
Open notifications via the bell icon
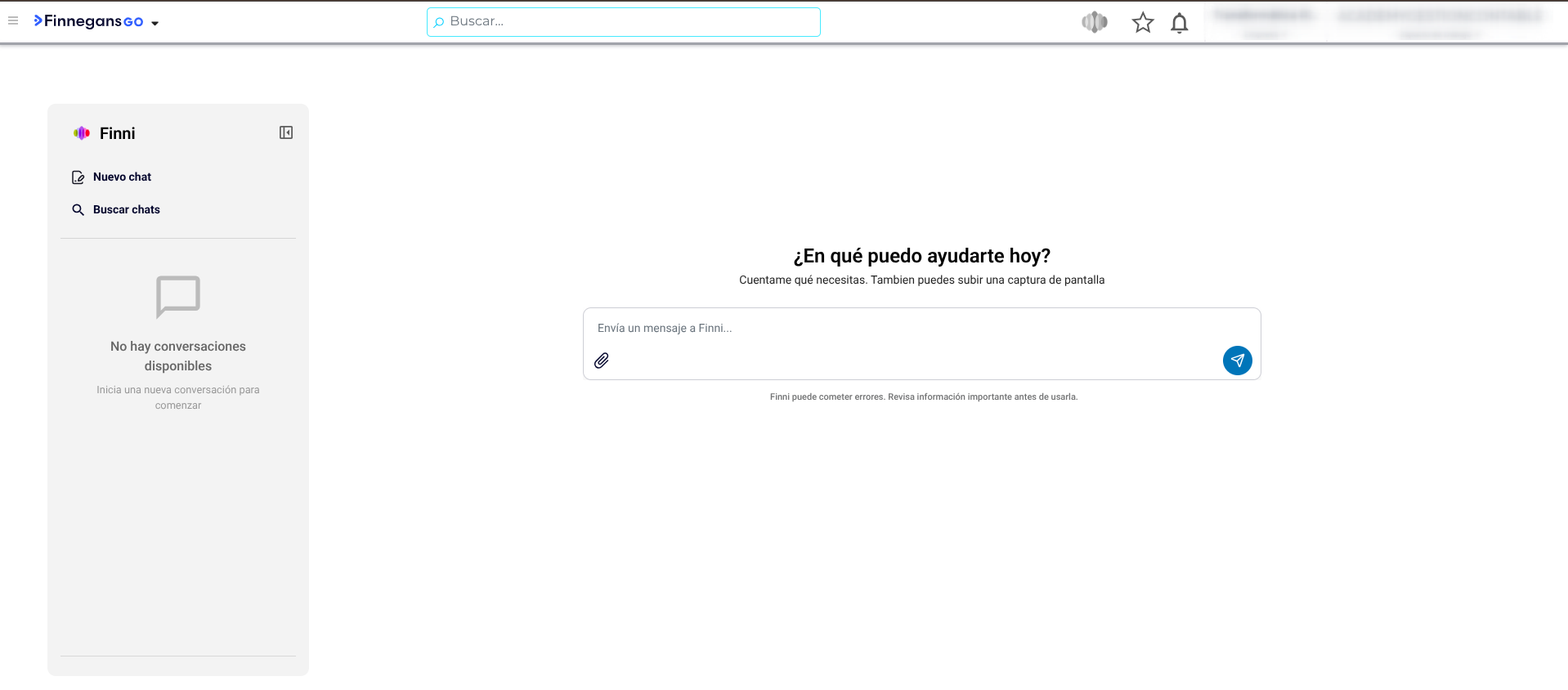(x=1179, y=23)
